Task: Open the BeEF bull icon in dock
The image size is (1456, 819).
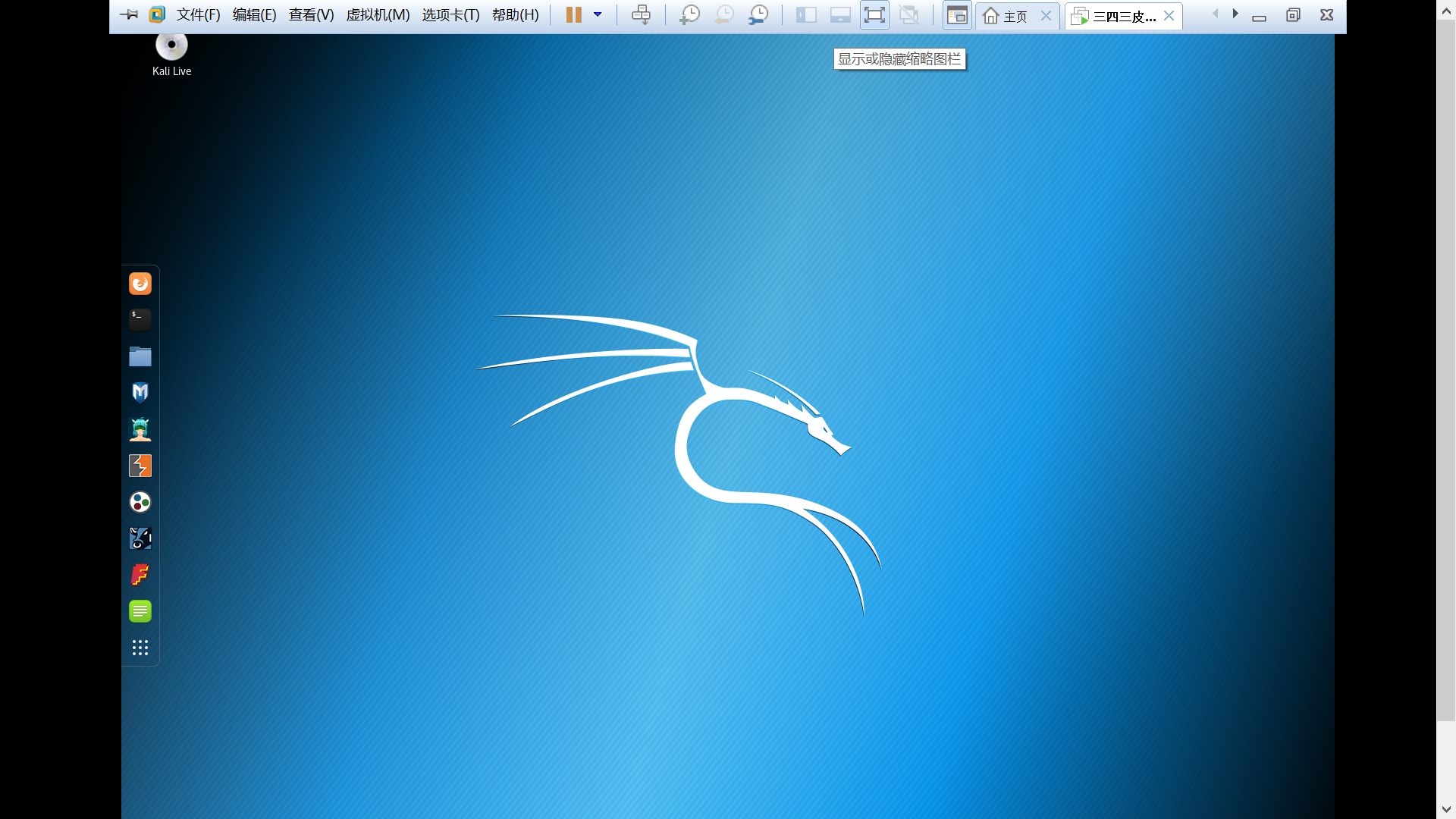Action: click(x=140, y=538)
